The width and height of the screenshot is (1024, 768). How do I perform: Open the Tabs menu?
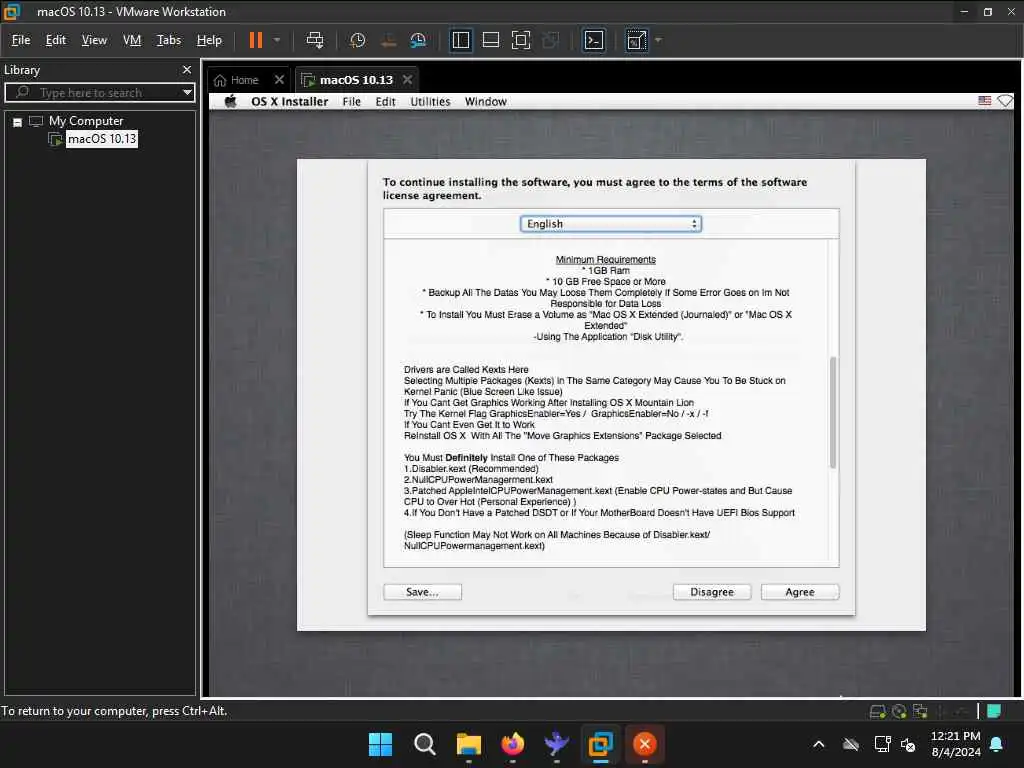168,40
